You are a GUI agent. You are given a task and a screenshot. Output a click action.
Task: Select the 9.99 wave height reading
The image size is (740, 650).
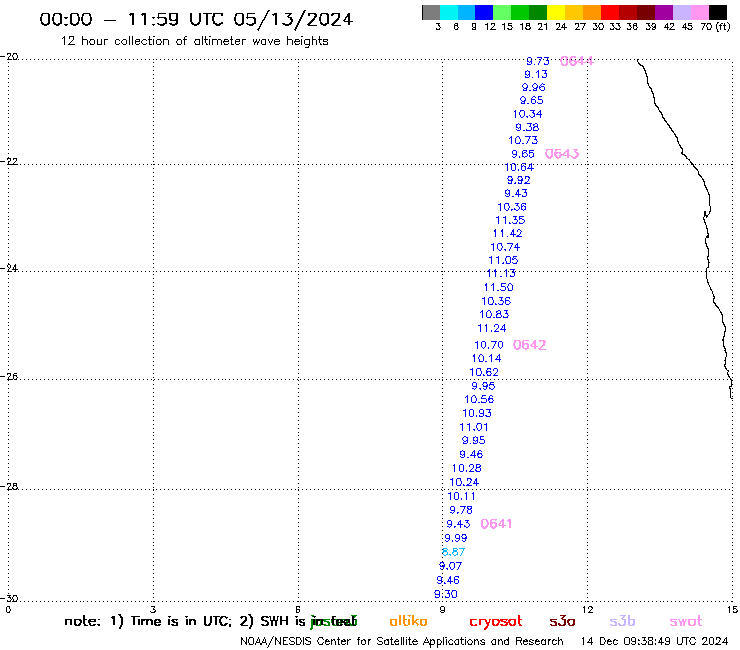tap(455, 538)
